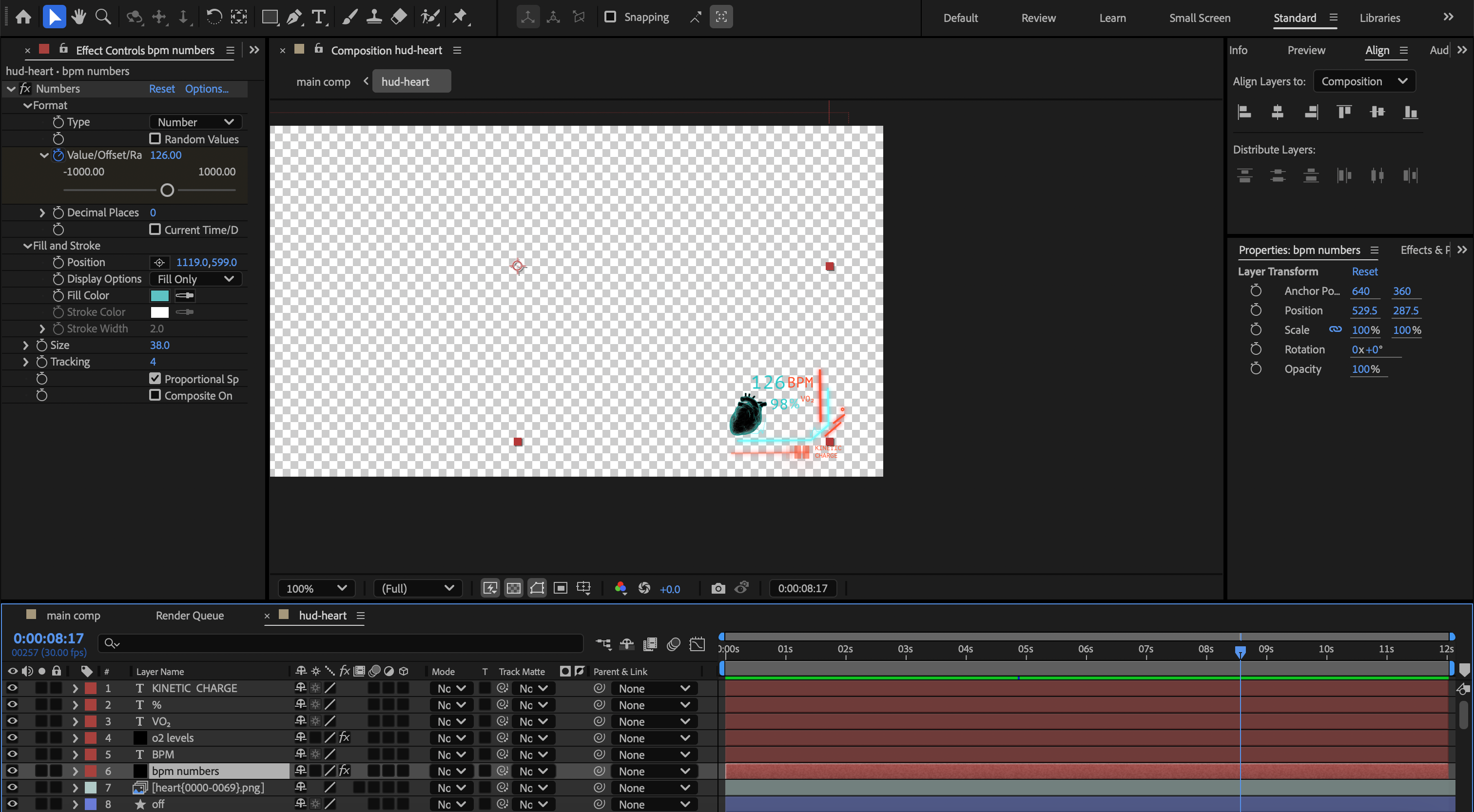
Task: Switch to the Review workspace
Action: [x=1038, y=18]
